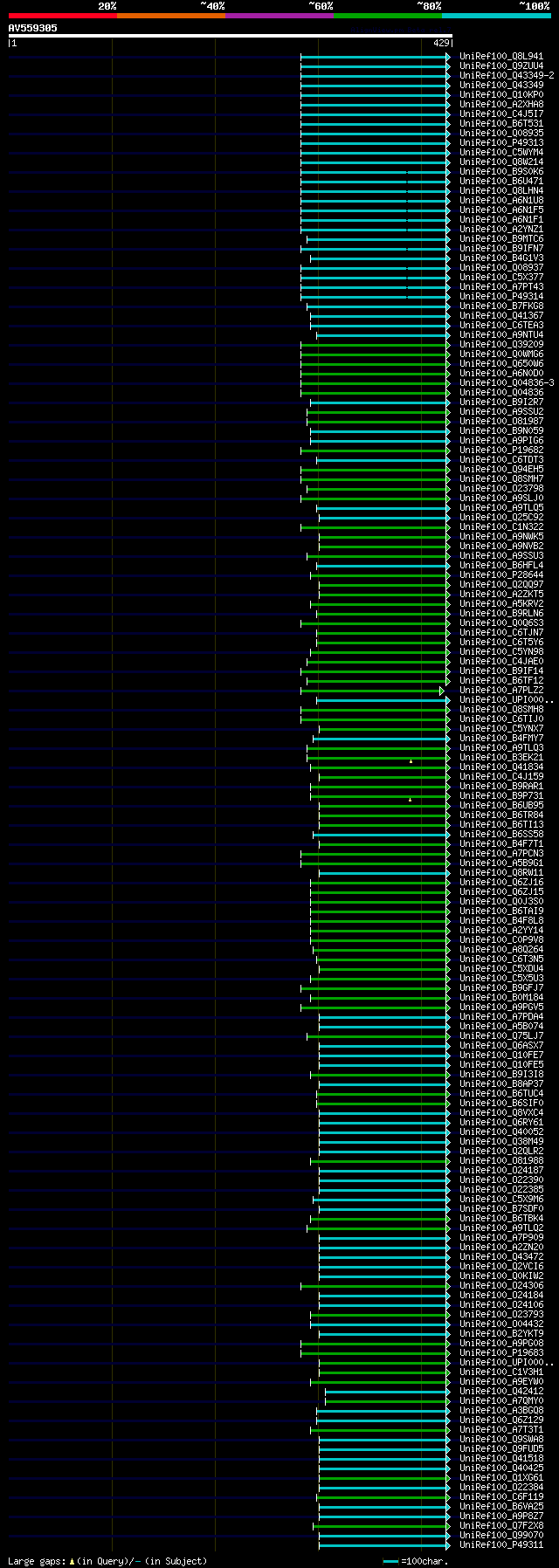Screen dimensions: 559x1568
Task: Open hit UniRef100_Q8LHN4
Action: [x=501, y=191]
